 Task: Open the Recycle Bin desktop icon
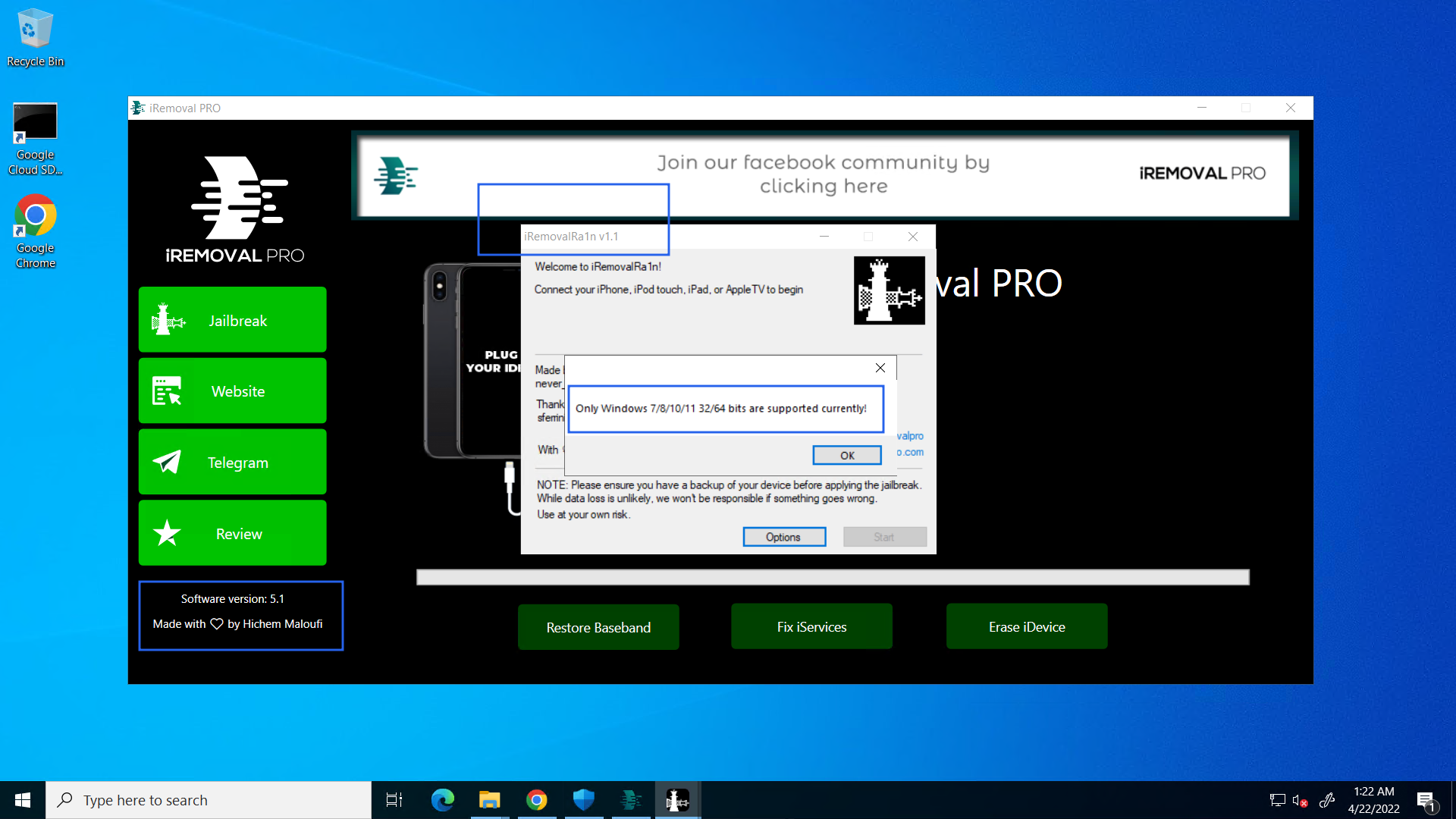click(x=35, y=37)
